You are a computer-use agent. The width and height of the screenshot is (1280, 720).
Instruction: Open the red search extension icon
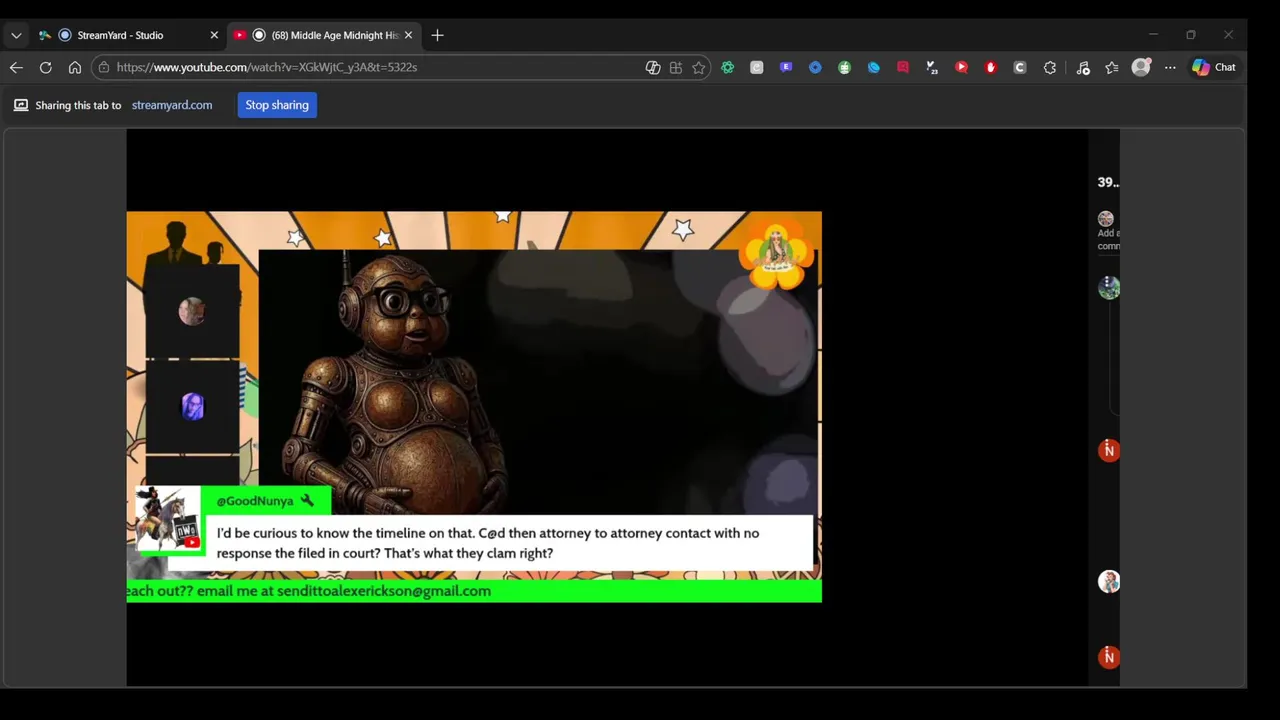[x=903, y=67]
